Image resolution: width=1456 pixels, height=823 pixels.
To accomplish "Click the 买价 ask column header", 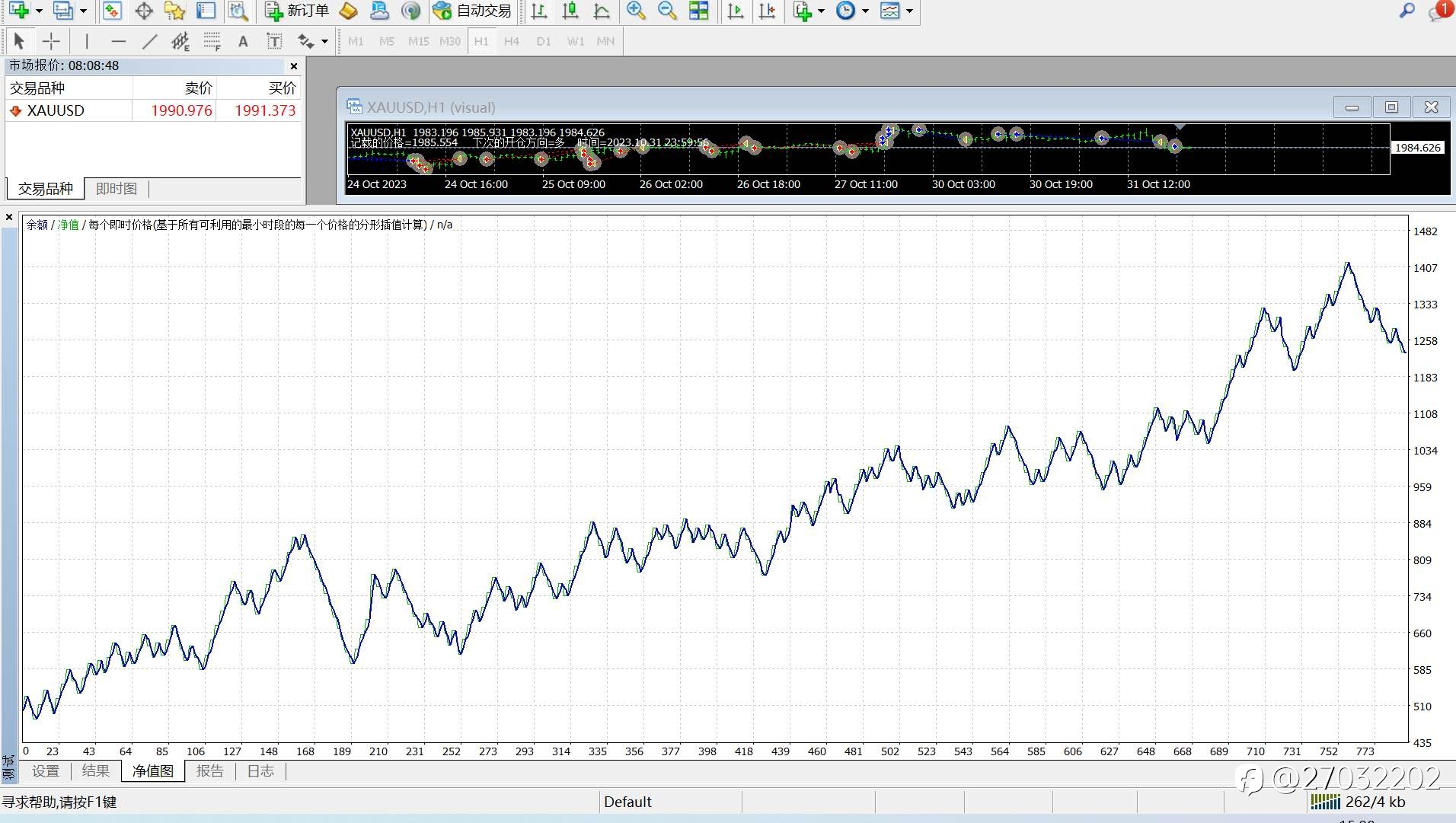I will pos(259,88).
